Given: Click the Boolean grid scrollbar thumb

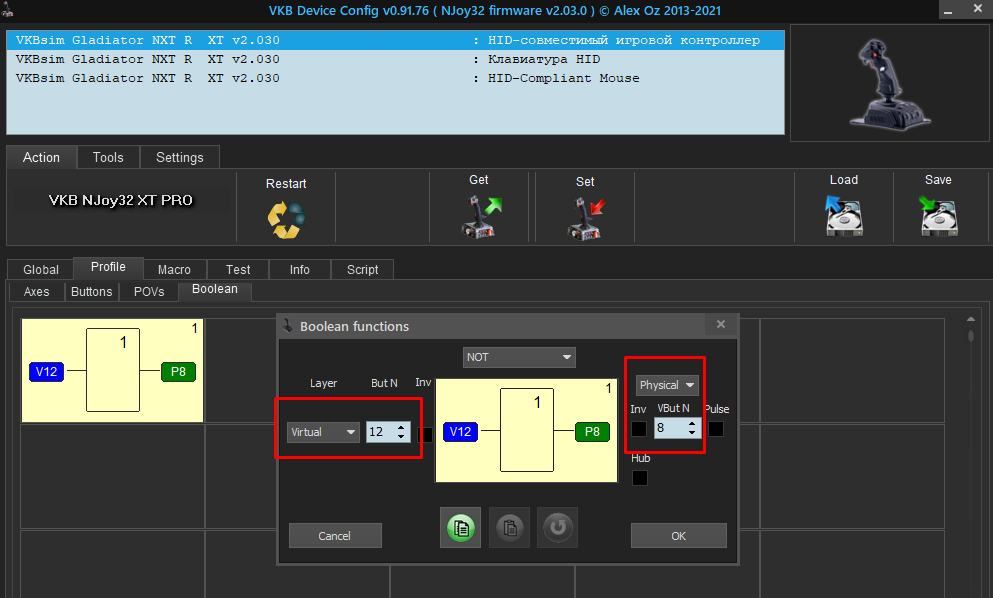Looking at the screenshot, I should coord(971,335).
